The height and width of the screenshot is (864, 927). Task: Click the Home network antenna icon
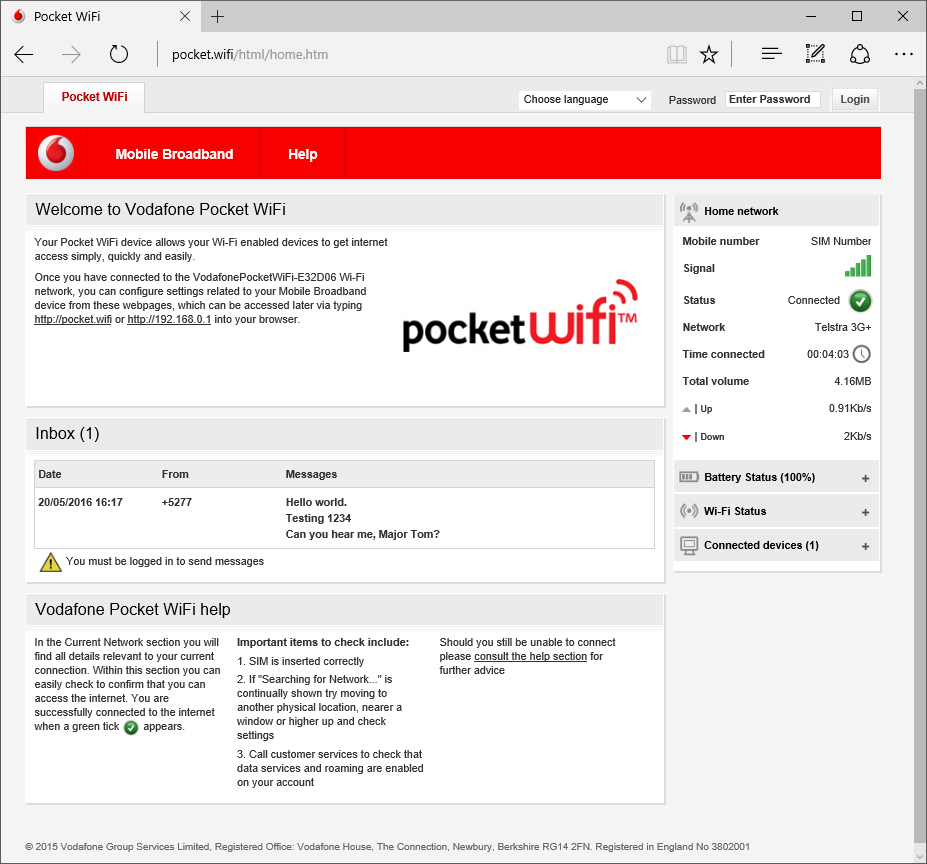point(689,212)
